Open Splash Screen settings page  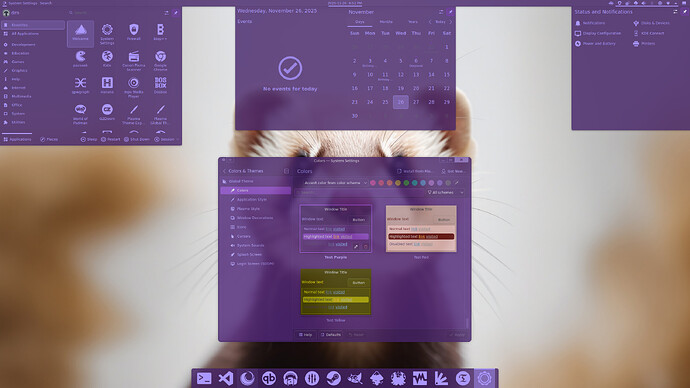256,254
